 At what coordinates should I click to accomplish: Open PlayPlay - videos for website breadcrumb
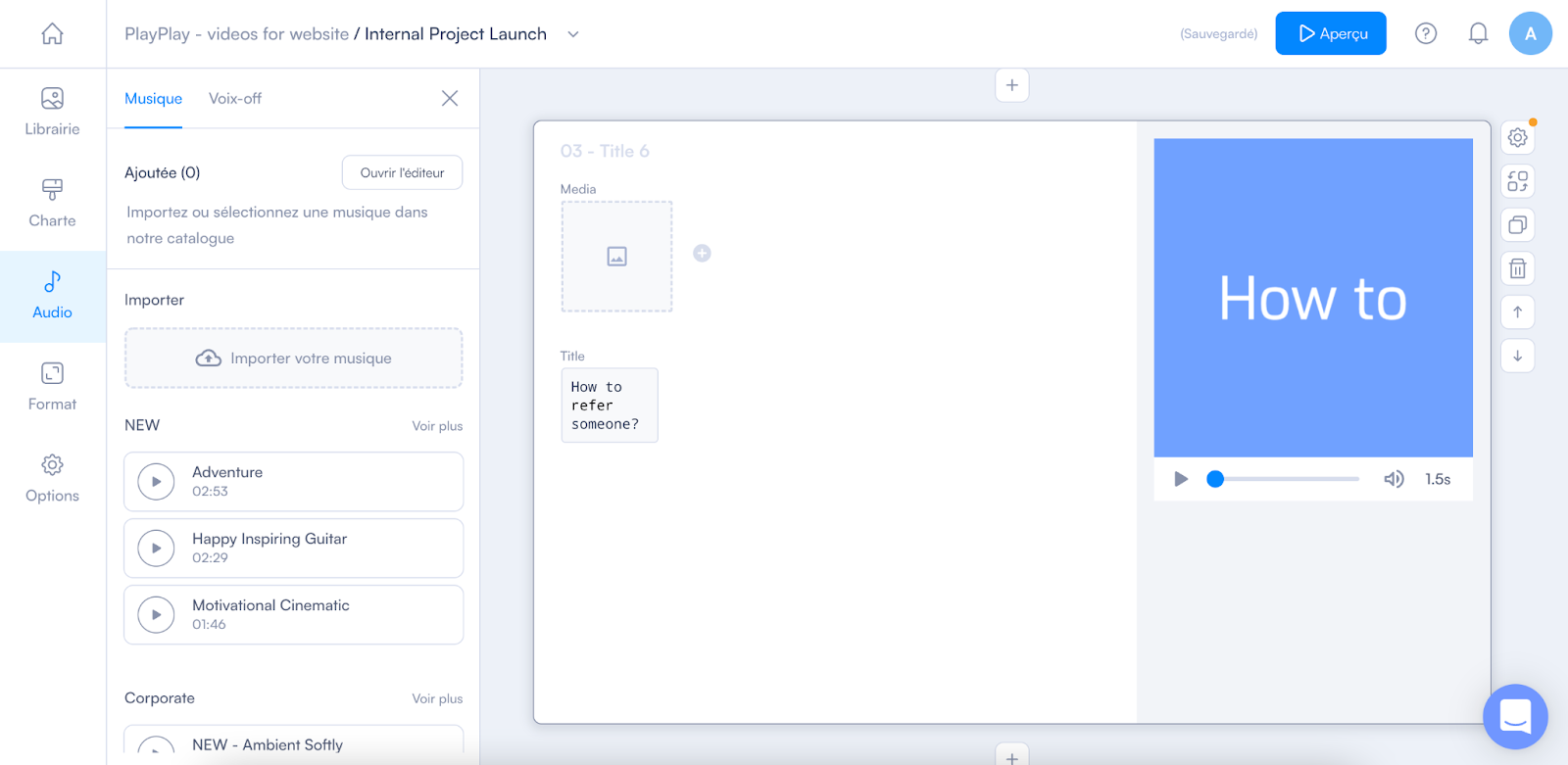coord(236,33)
